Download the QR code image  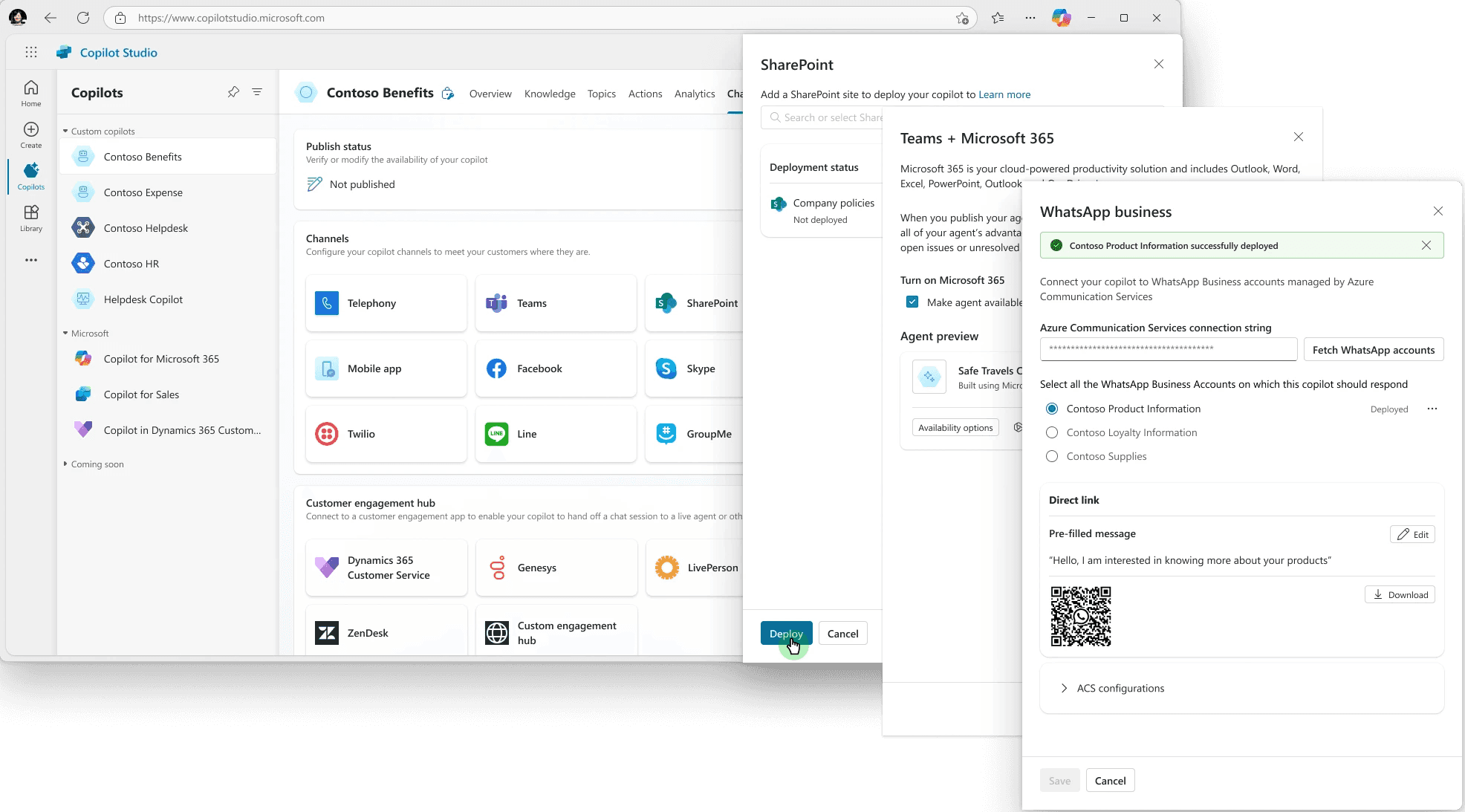pos(1400,594)
